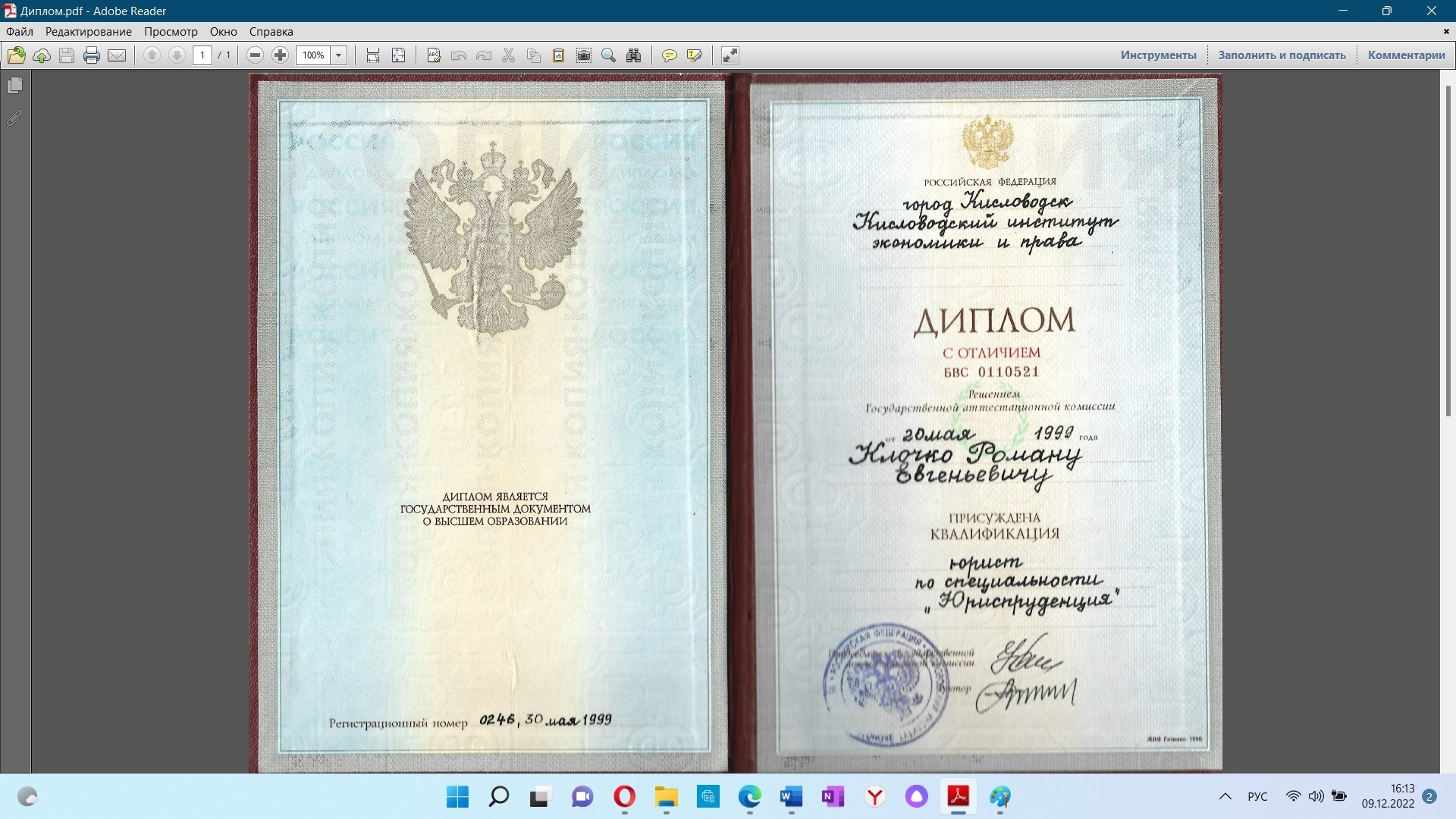The image size is (1456, 819).
Task: Click the page number input field
Action: (x=202, y=55)
